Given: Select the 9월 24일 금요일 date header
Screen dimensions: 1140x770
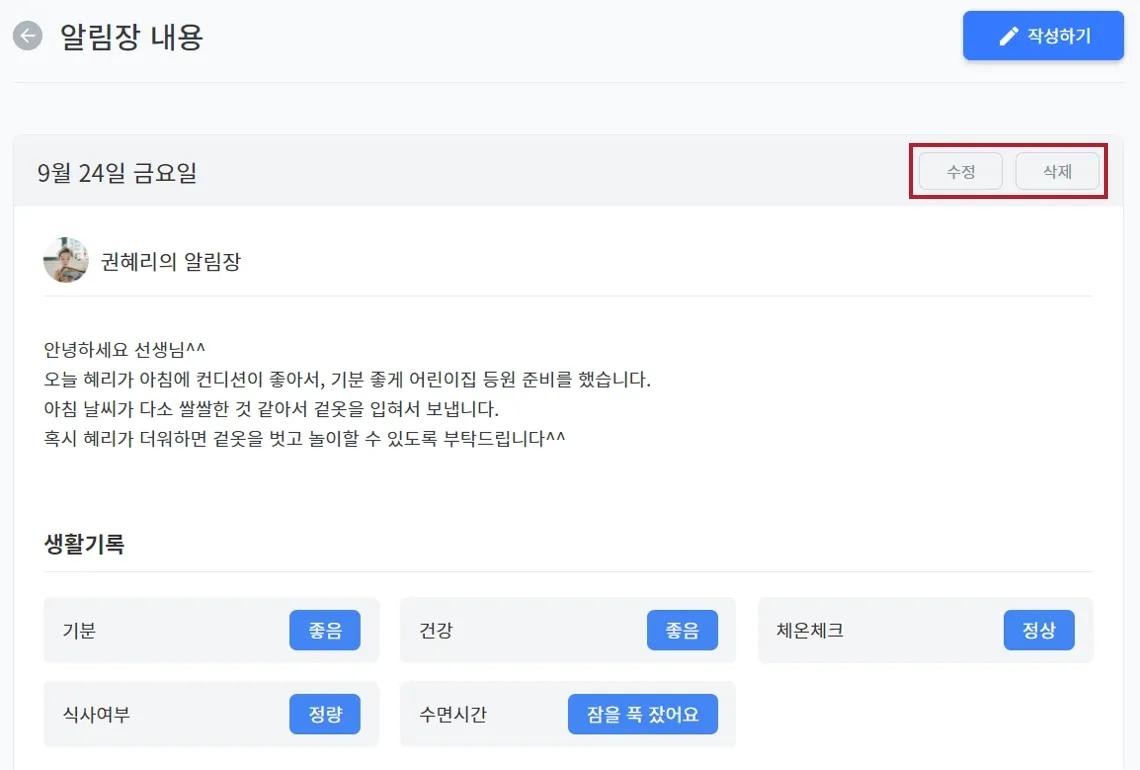Looking at the screenshot, I should [x=117, y=173].
